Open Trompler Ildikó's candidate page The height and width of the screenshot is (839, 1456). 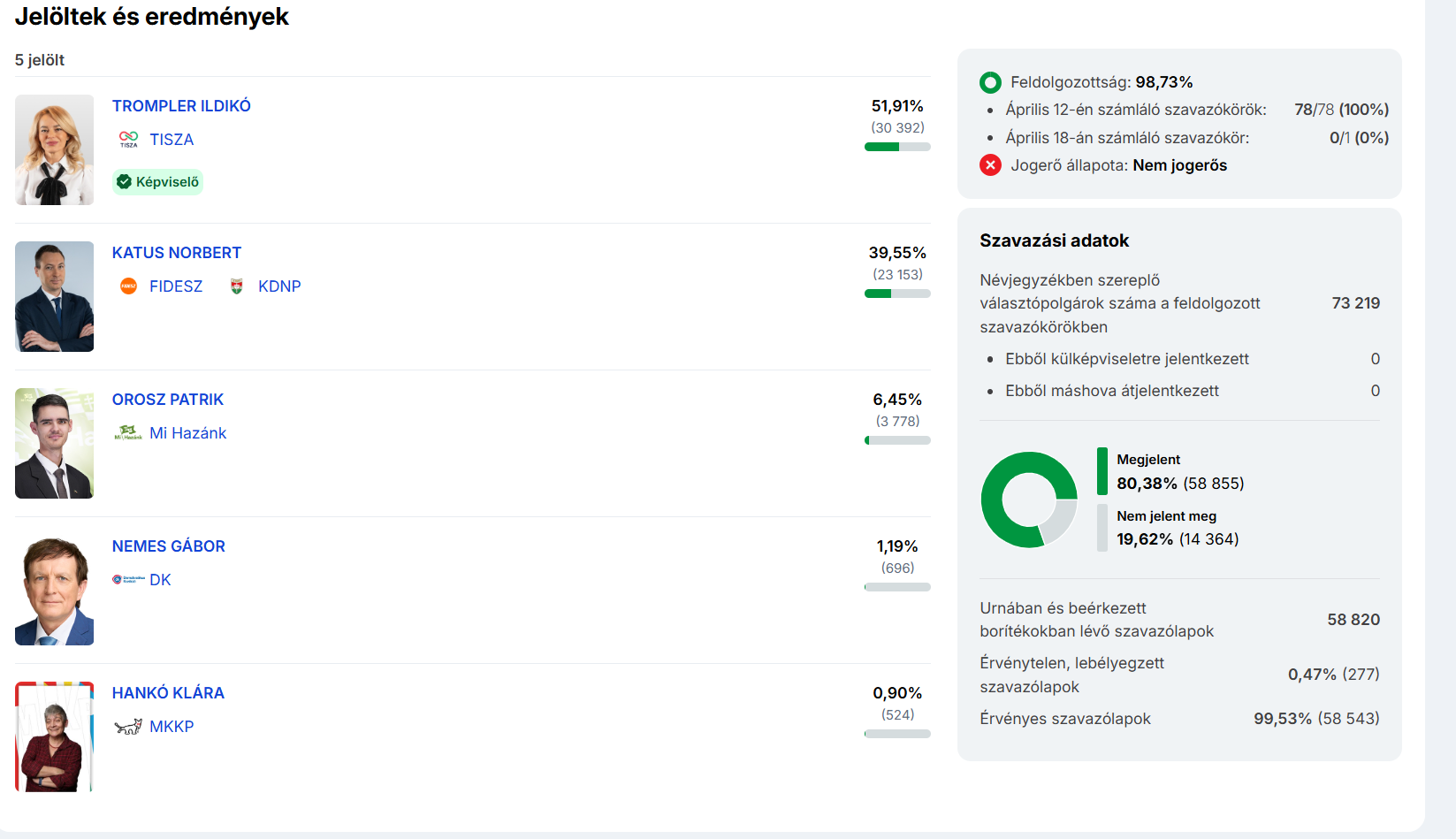[x=181, y=106]
